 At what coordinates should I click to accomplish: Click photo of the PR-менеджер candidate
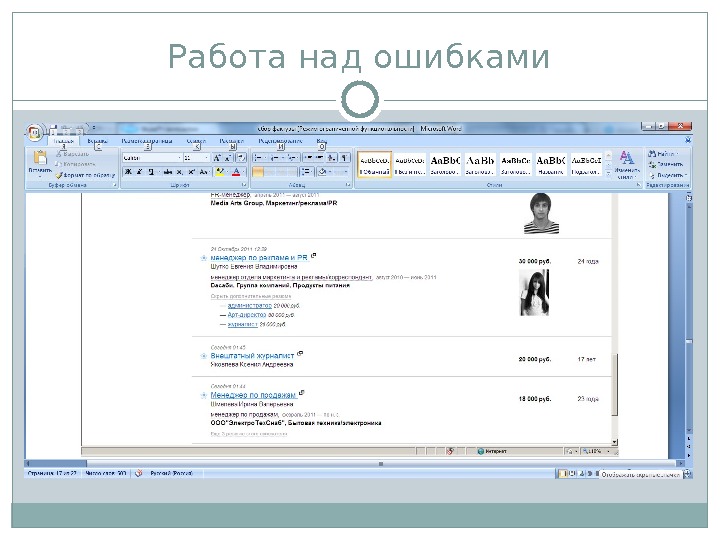point(542,214)
